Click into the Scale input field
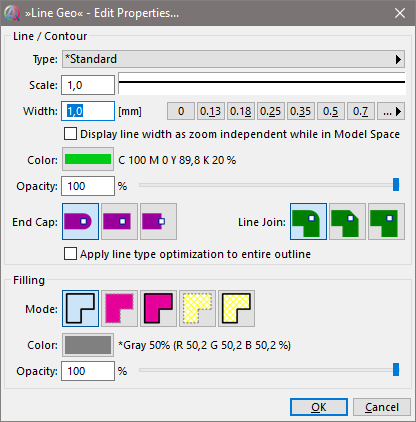The width and height of the screenshot is (416, 422). tap(88, 85)
